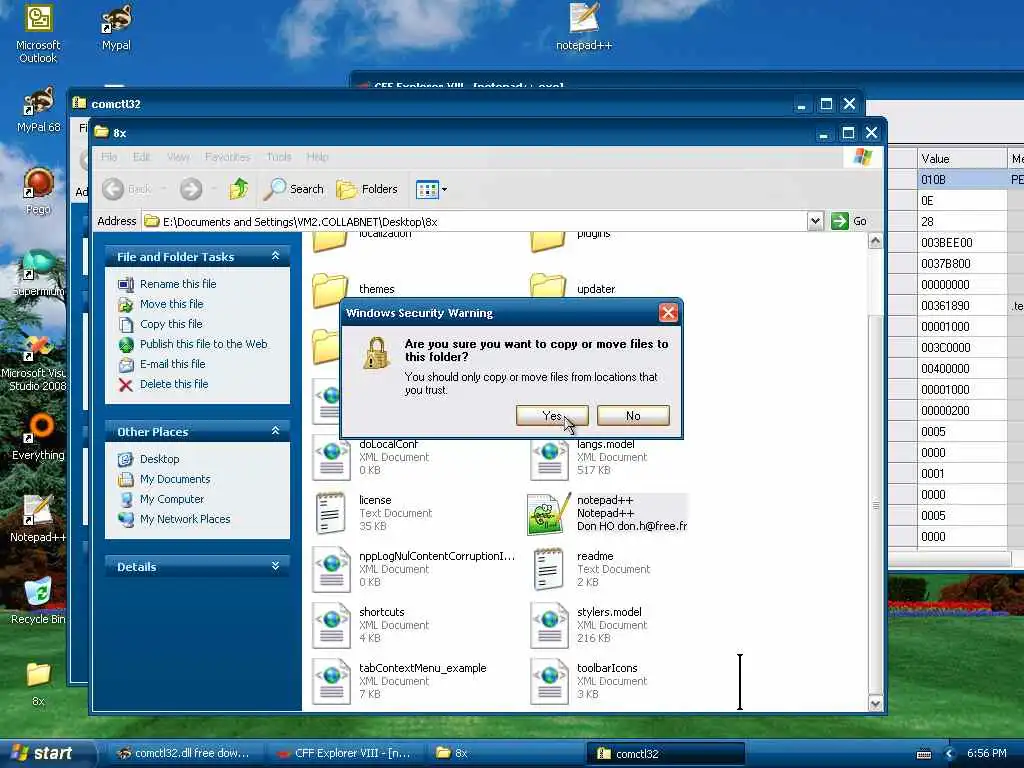Click Rename this file link

(178, 284)
